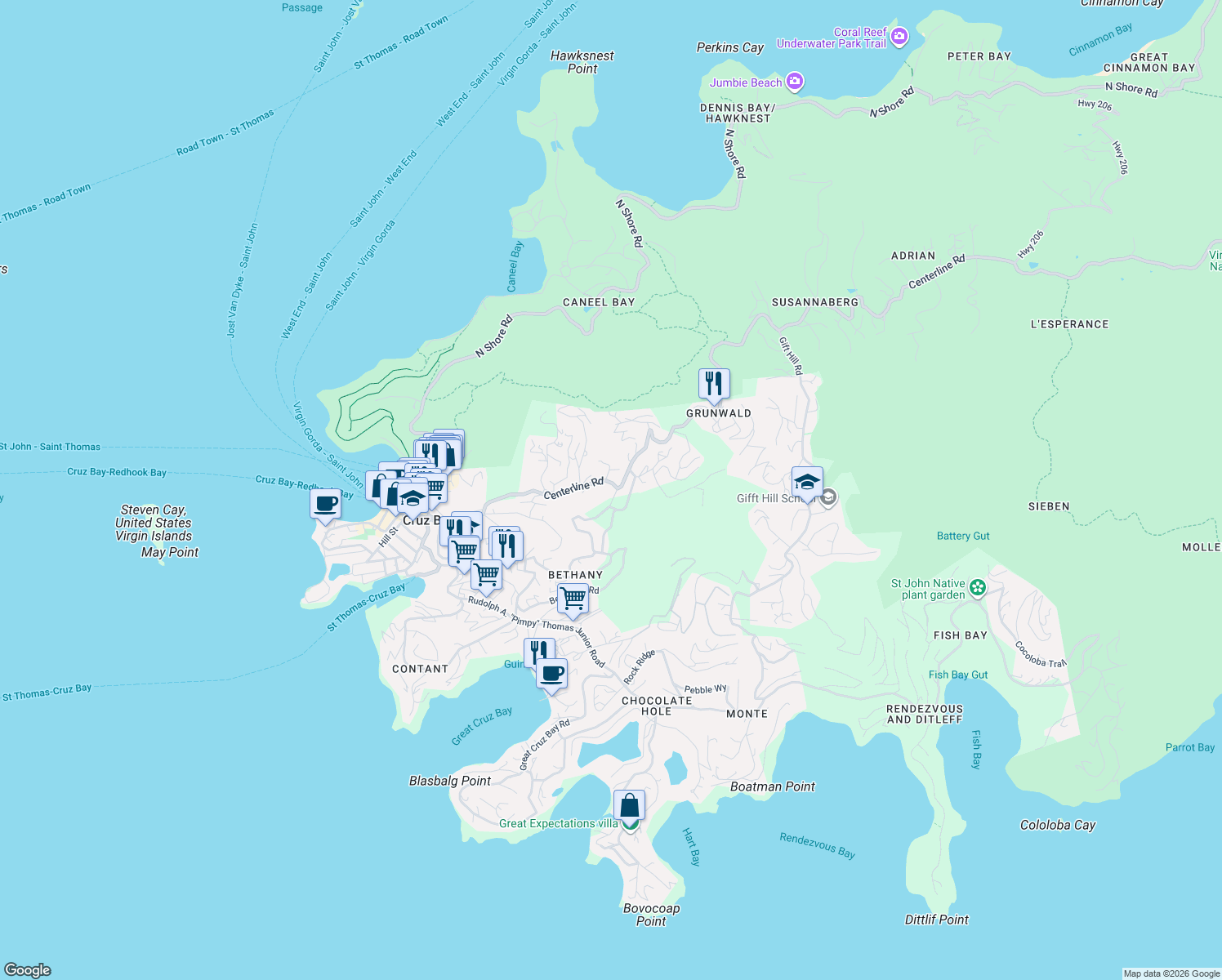Click the coffee cup marker west of Cruz Bay

(324, 504)
